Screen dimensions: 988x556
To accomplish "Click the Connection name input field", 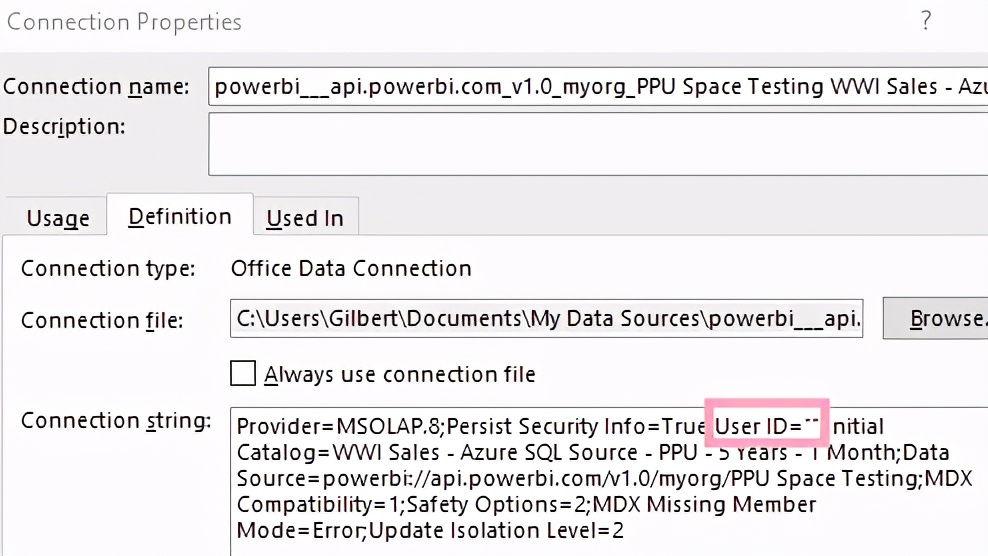I will 598,87.
